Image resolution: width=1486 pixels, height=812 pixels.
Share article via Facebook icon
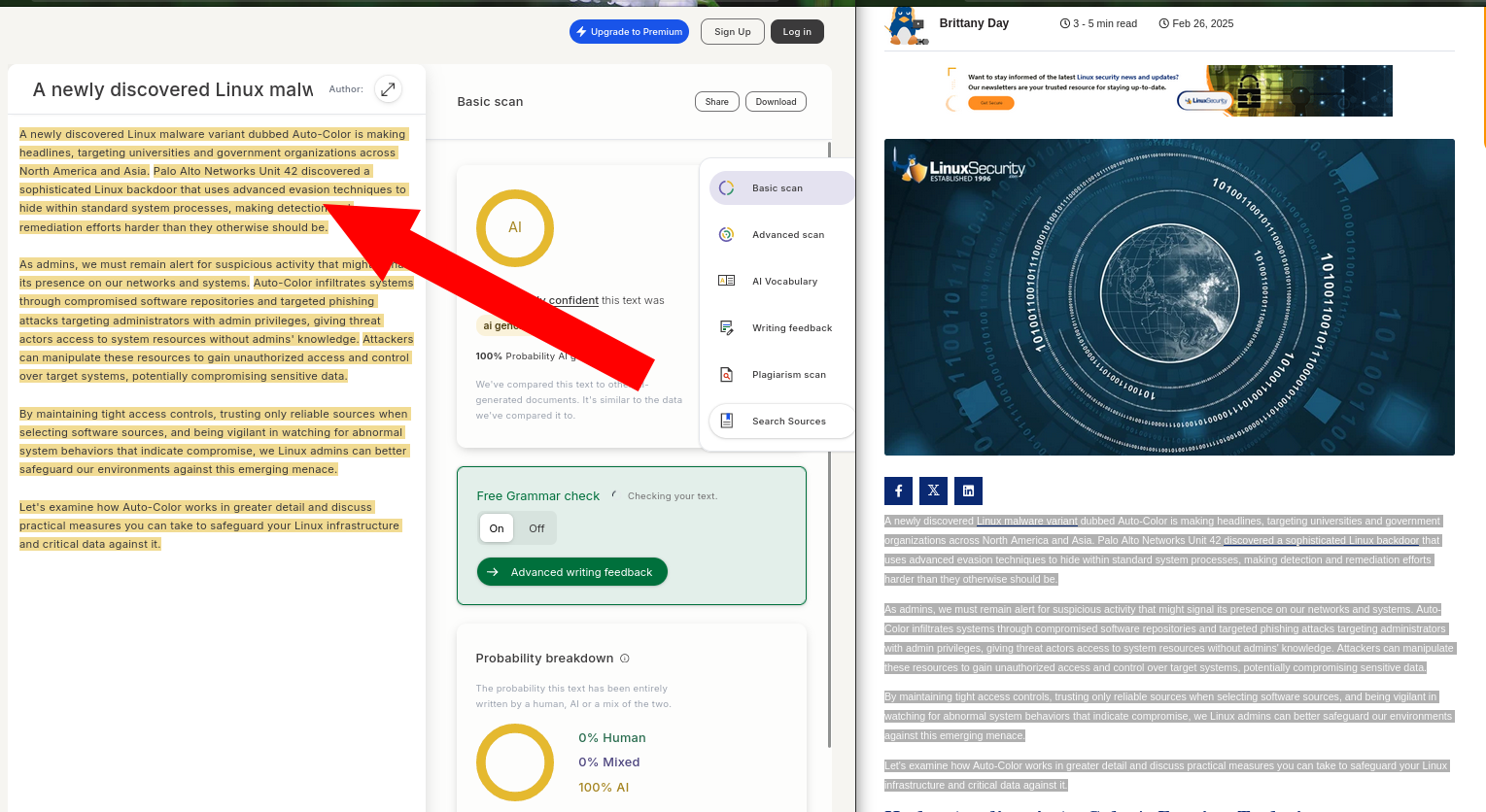tap(898, 491)
